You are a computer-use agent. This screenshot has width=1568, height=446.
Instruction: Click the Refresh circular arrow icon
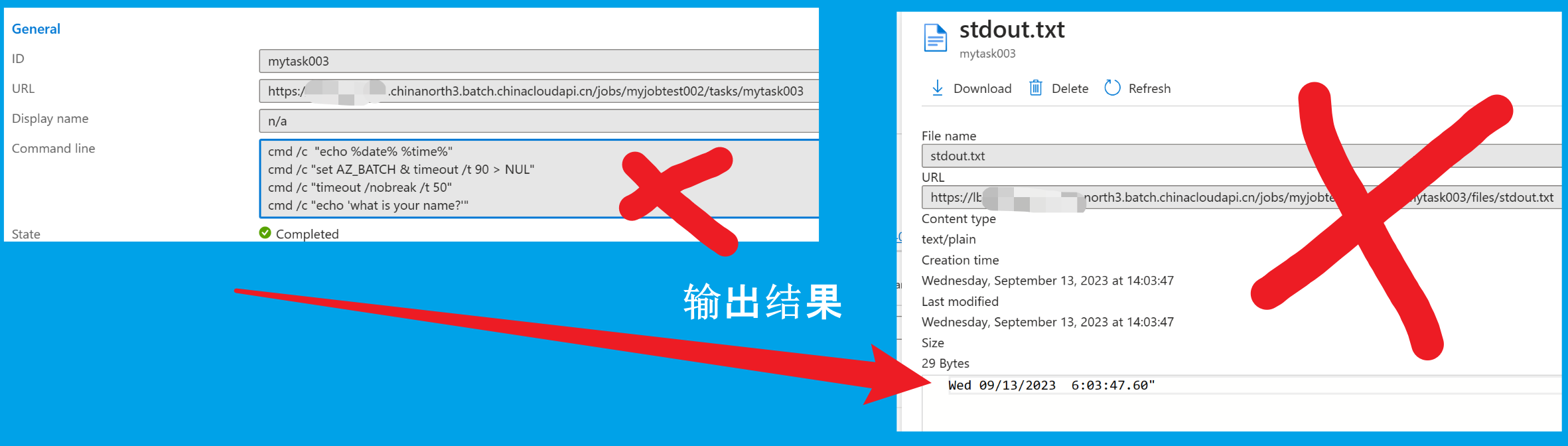[1112, 88]
